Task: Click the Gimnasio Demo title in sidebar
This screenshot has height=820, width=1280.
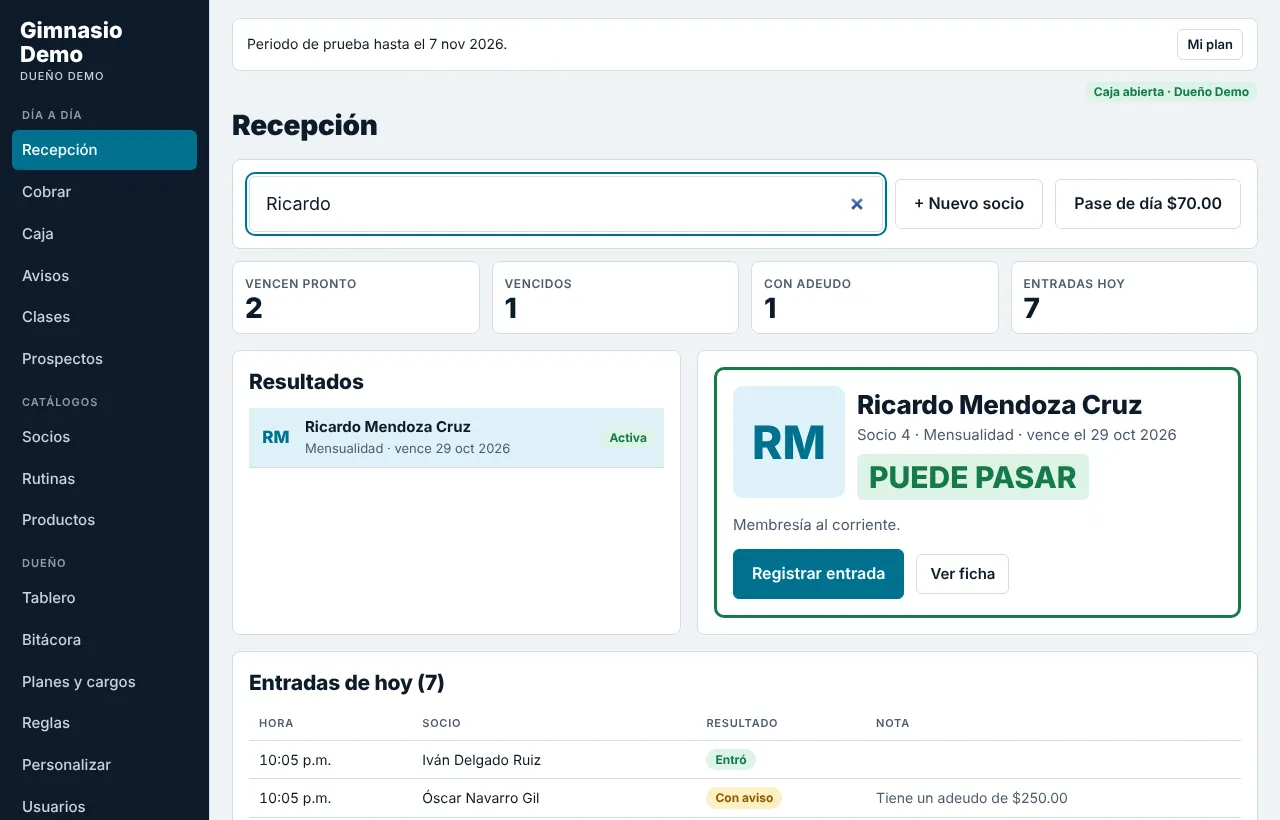Action: point(71,42)
